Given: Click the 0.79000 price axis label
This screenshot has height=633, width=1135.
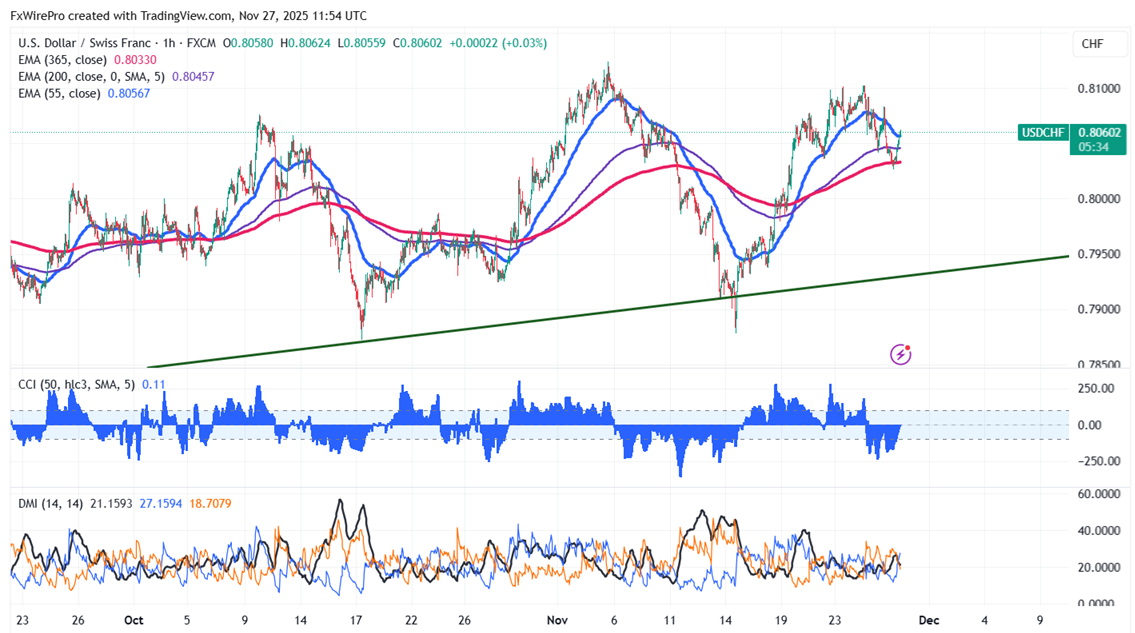Looking at the screenshot, I should tap(1099, 309).
